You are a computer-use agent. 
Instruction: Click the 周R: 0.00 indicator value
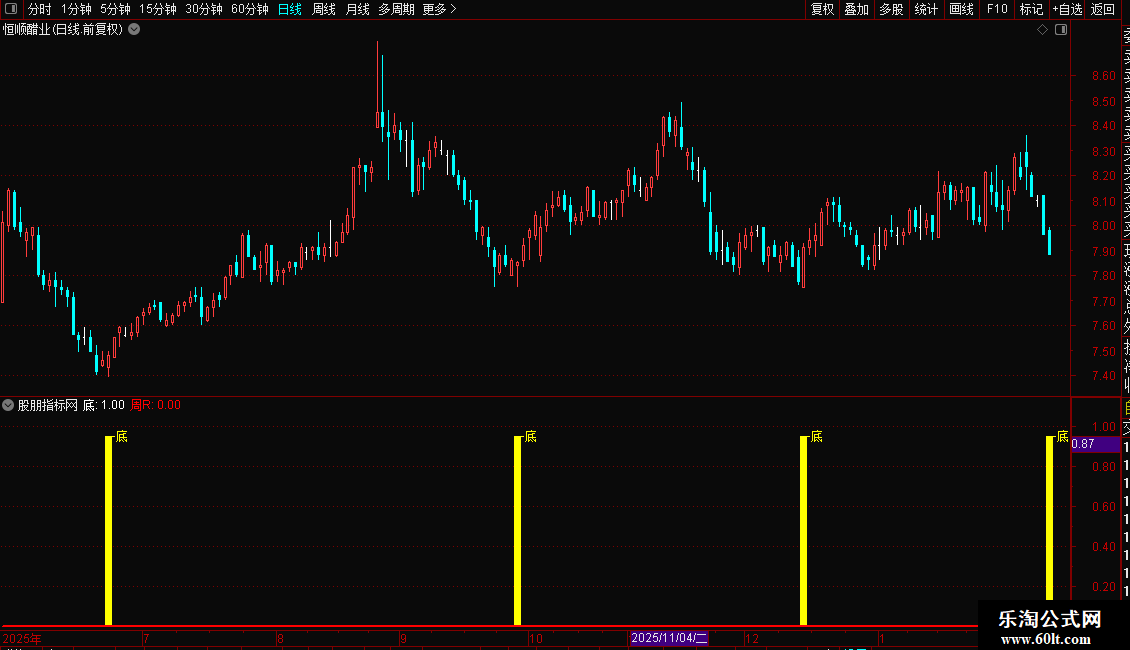click(x=156, y=405)
